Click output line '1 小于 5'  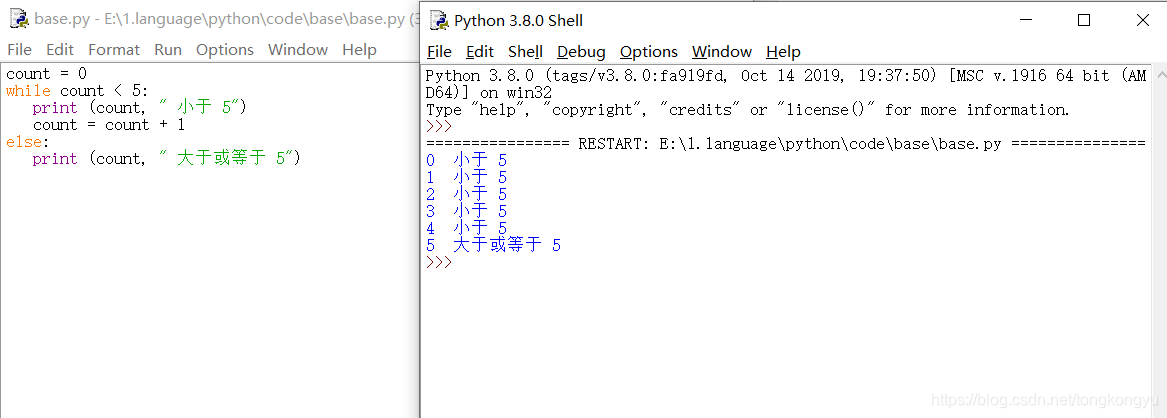click(x=467, y=177)
